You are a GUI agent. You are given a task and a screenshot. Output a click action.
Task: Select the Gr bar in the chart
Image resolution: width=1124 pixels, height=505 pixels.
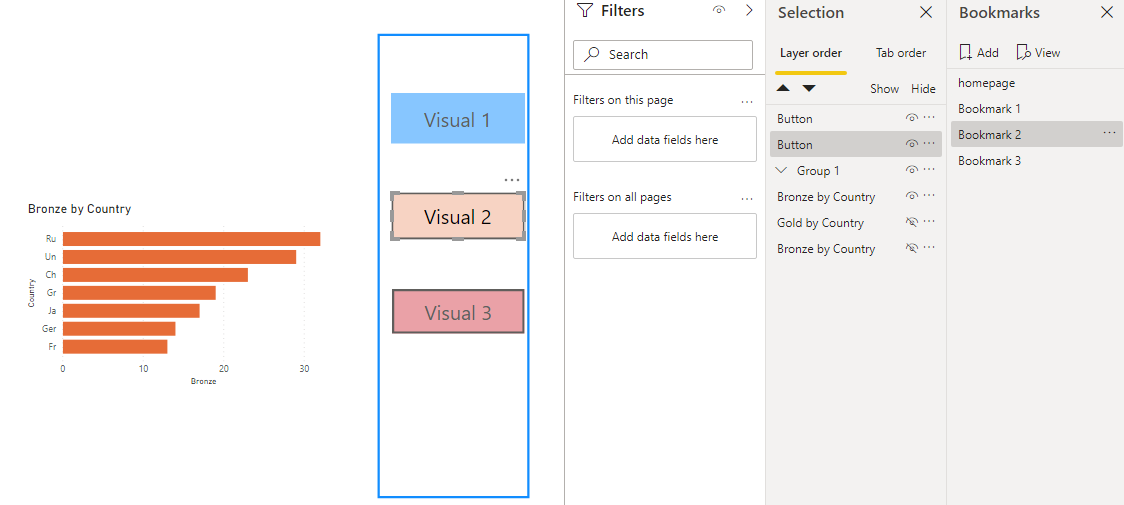click(139, 293)
